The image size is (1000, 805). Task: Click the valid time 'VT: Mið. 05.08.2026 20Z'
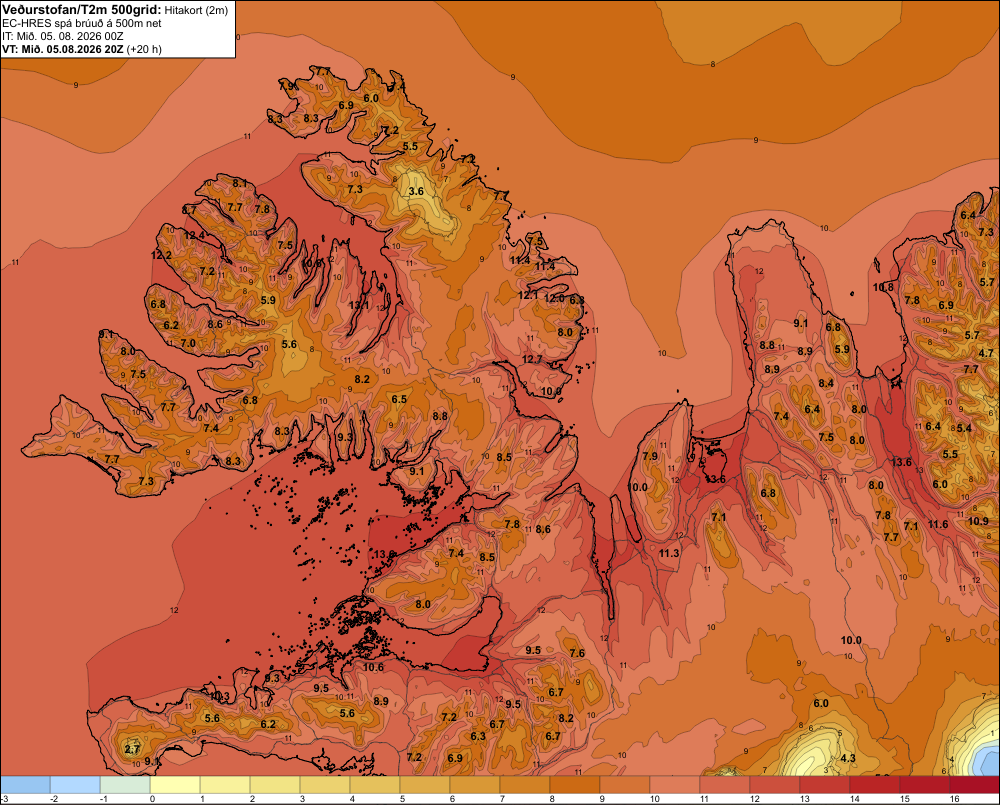pos(62,49)
